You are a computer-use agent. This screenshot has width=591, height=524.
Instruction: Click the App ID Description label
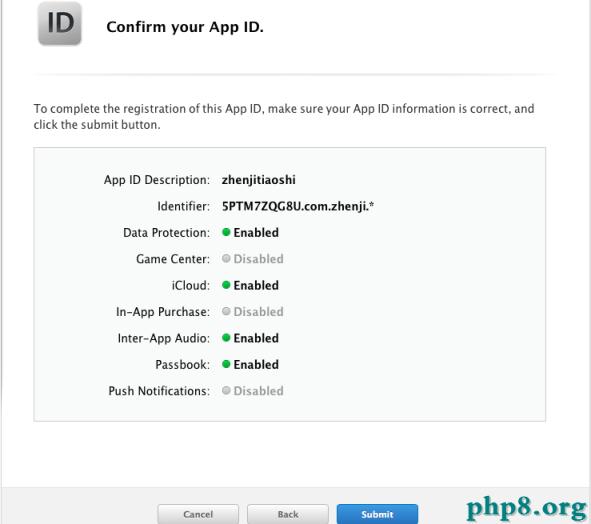point(157,180)
